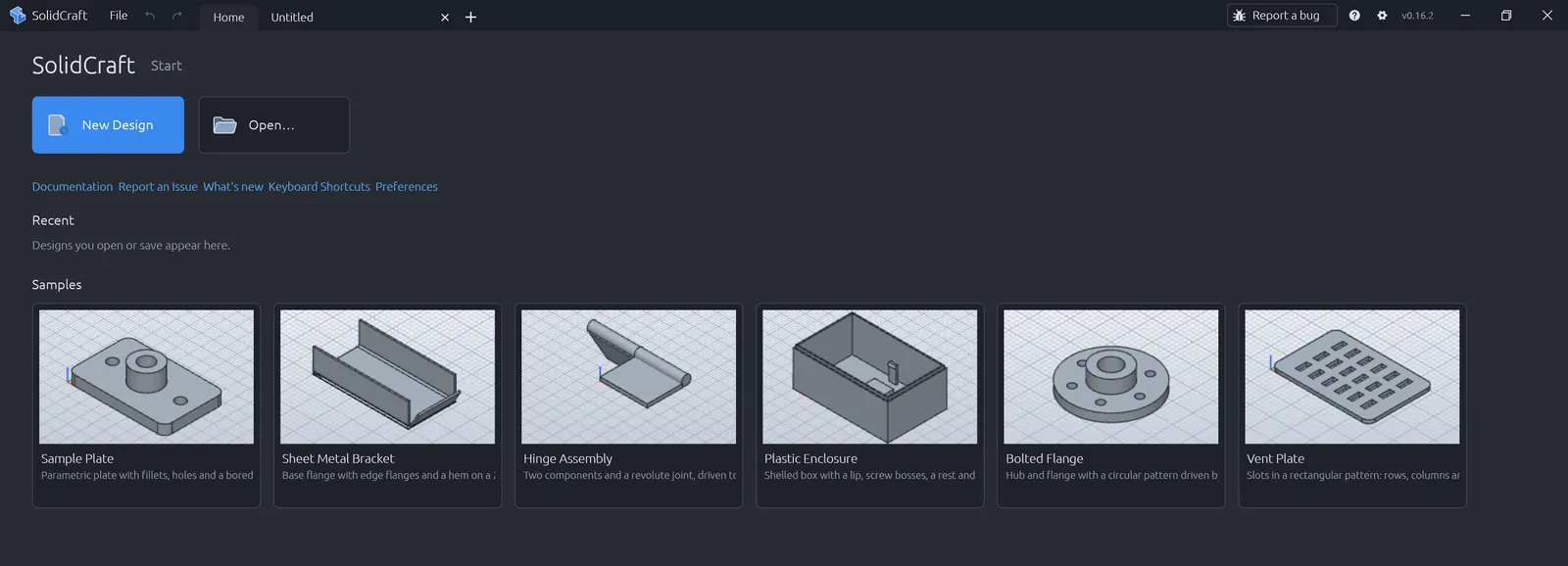Open the Plastic Enclosure thumbnail
Viewport: 1568px width, 566px height.
[869, 377]
